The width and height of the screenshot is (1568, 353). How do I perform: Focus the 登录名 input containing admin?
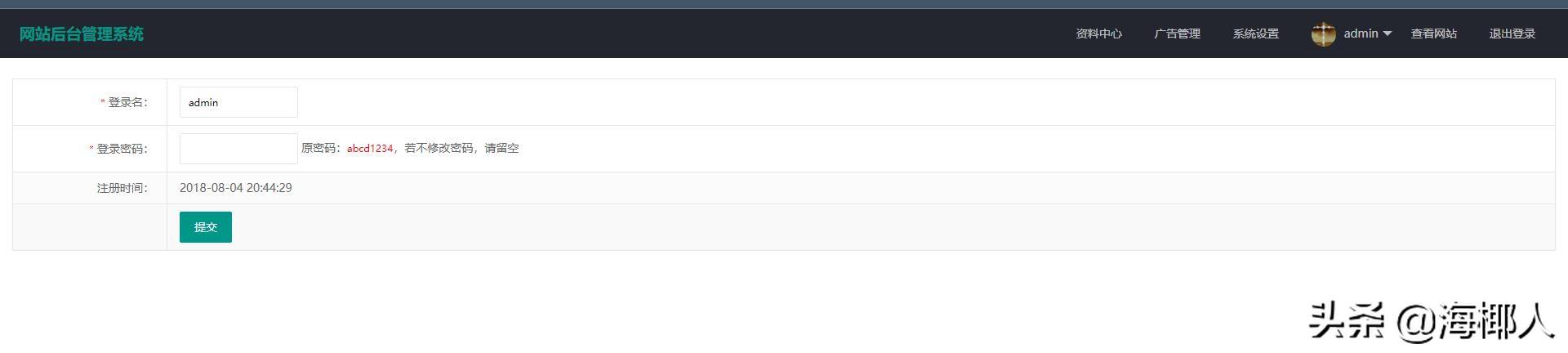coord(238,102)
